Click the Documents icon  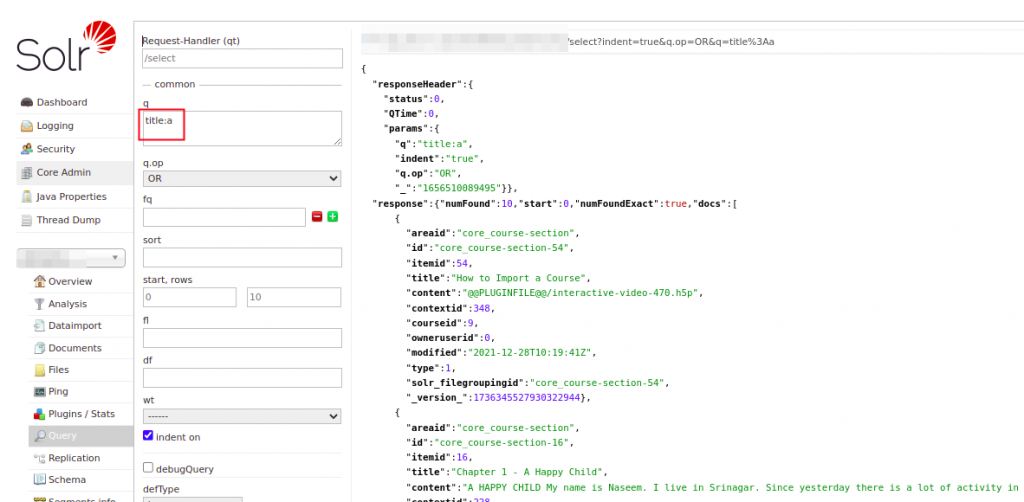tap(39, 348)
